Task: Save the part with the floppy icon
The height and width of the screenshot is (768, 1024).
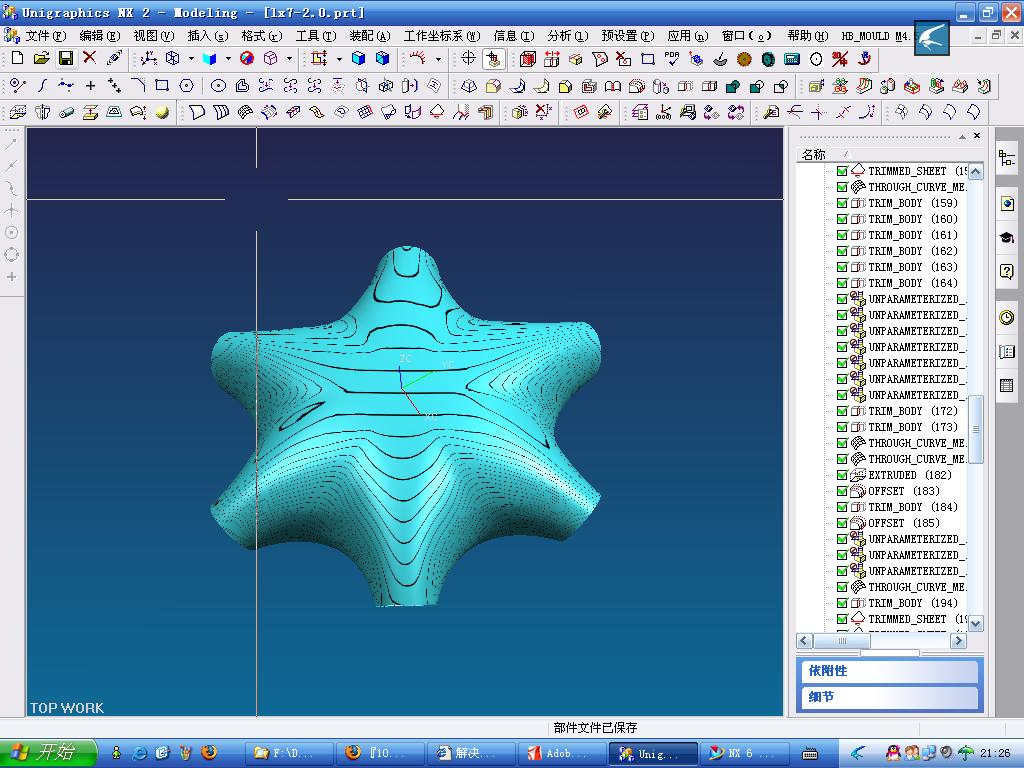Action: (66, 58)
